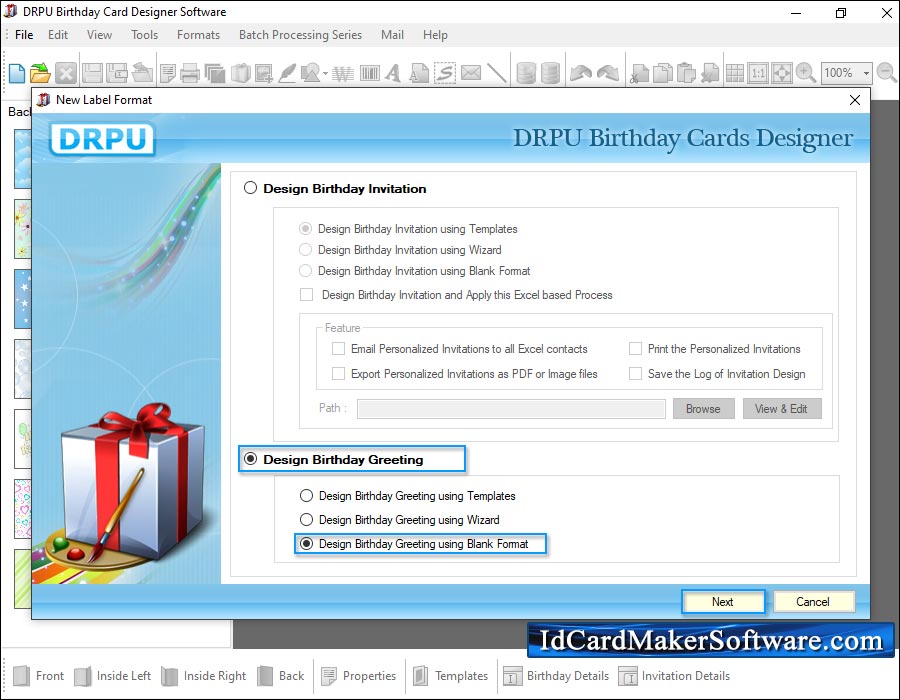Select Design Birthday Invitation radio button
This screenshot has width=900, height=700.
[x=250, y=188]
